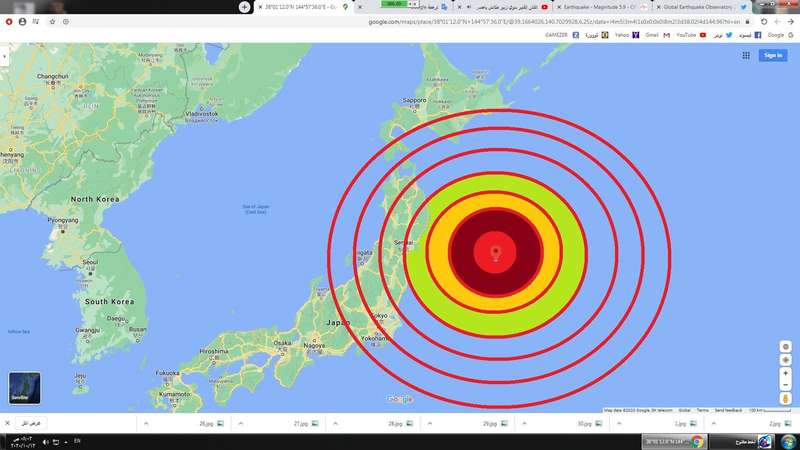This screenshot has width=800, height=450.
Task: Open Street View pegman
Action: point(786,398)
